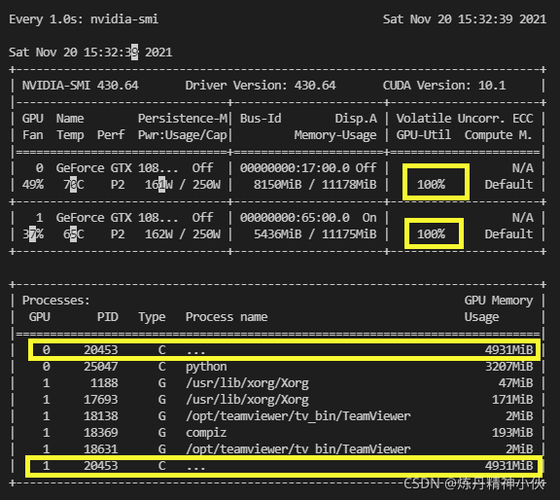Click GPU 1 power '162W / 250W'
Image resolution: width=560 pixels, height=500 pixels.
(182, 234)
